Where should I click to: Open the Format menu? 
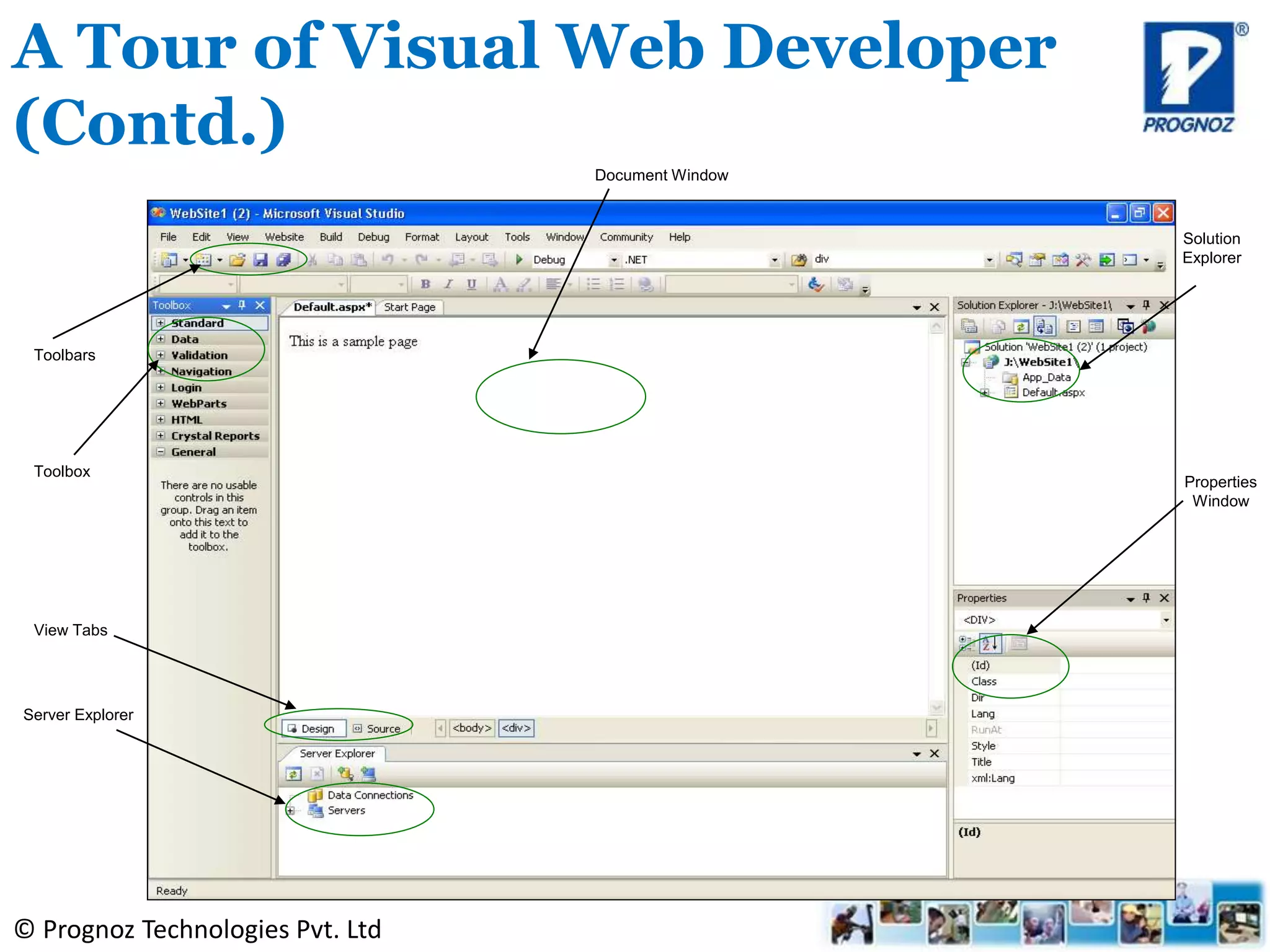coord(422,237)
